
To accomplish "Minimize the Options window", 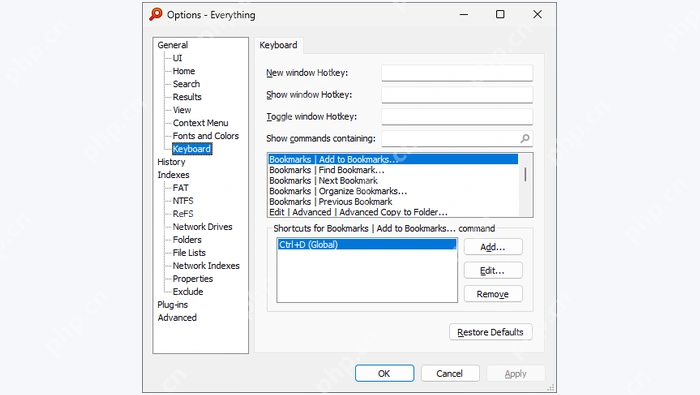I will click(464, 15).
